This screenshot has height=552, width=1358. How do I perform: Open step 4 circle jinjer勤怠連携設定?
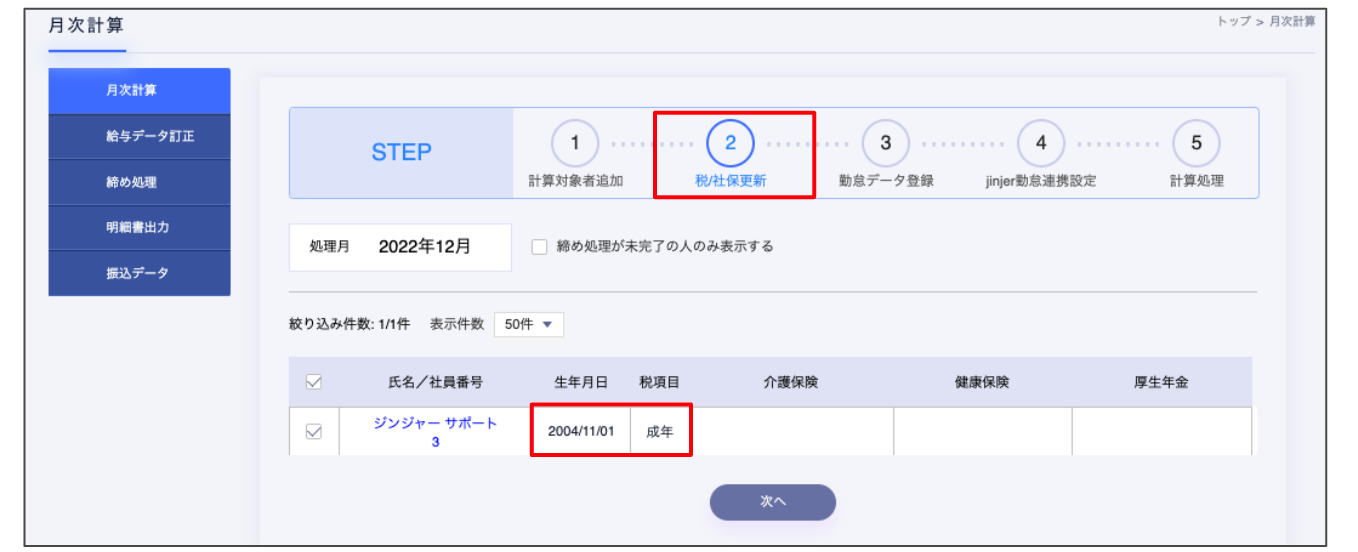(x=1041, y=143)
